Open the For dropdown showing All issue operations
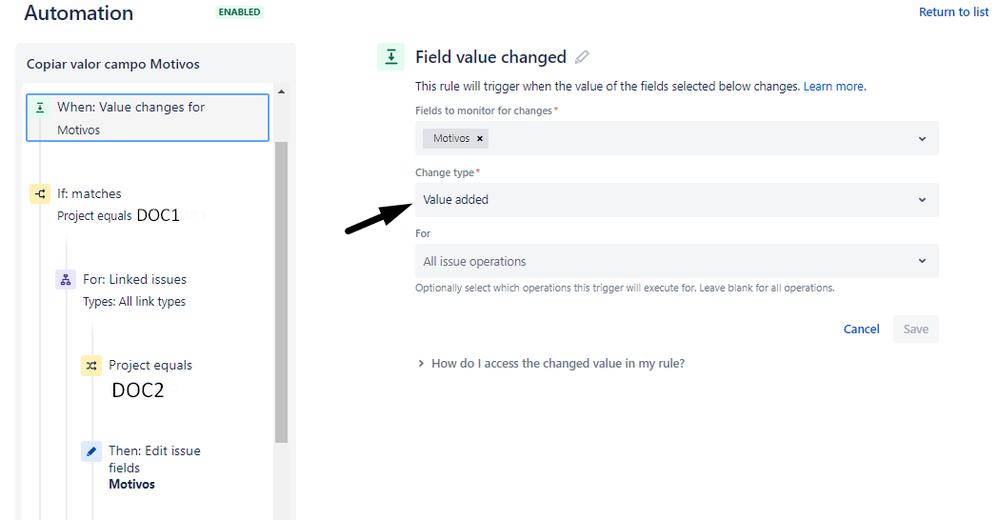This screenshot has width=998, height=520. click(677, 261)
